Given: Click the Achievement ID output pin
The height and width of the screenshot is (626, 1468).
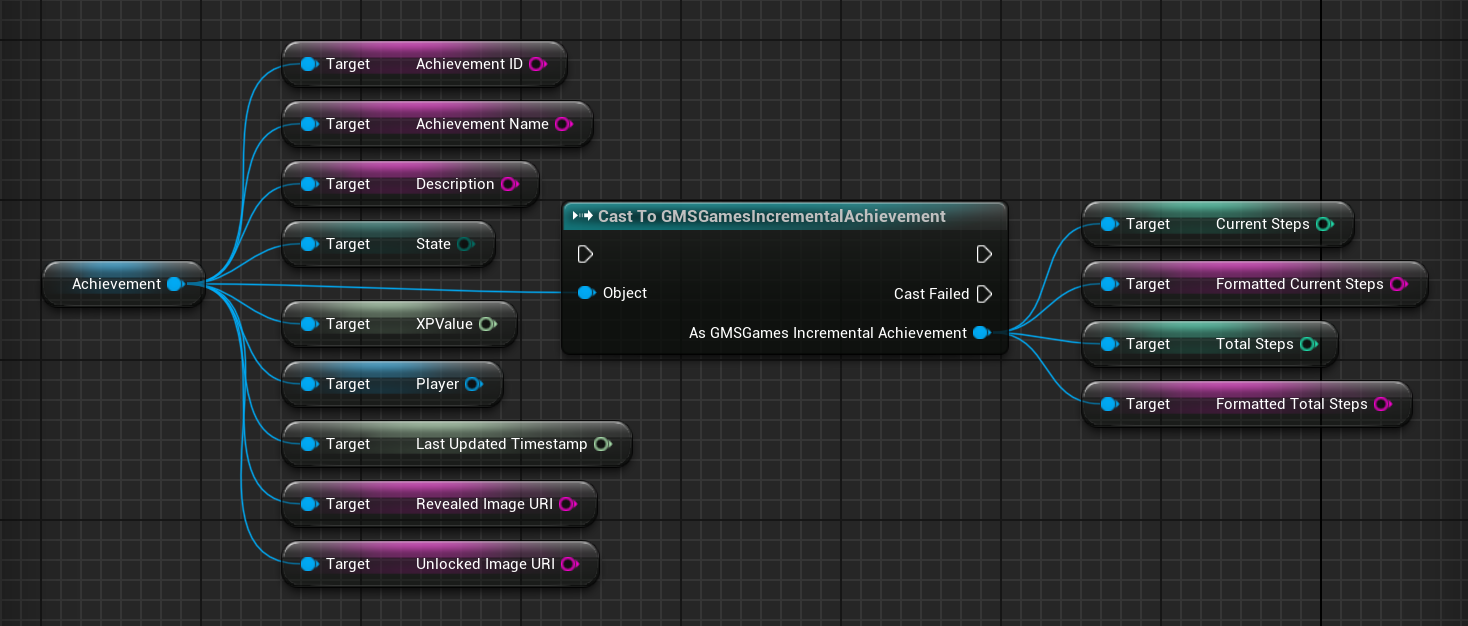Looking at the screenshot, I should pyautogui.click(x=537, y=64).
